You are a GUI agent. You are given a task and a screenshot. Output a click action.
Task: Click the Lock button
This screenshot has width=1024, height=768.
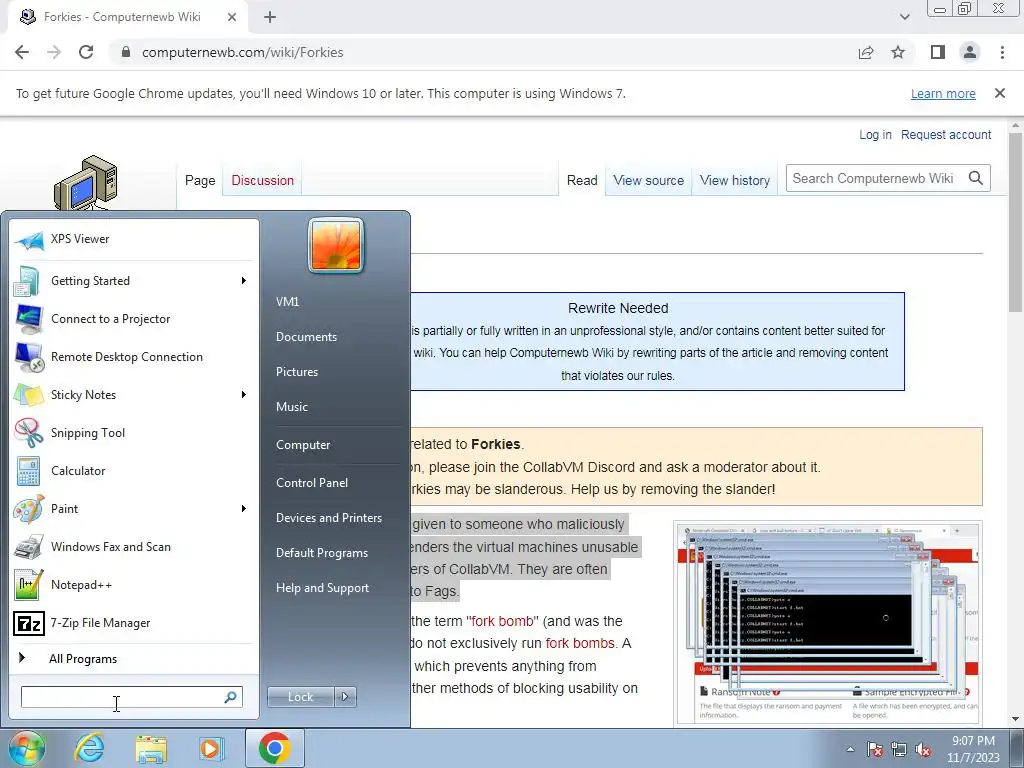[300, 697]
